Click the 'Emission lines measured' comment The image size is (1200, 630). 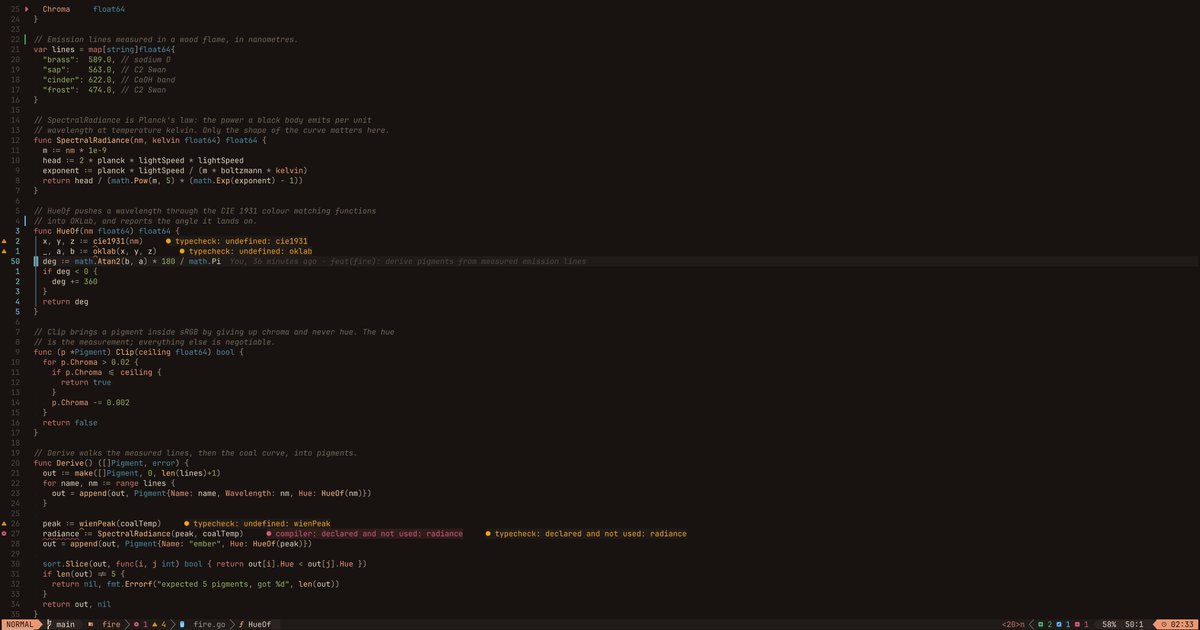point(166,39)
